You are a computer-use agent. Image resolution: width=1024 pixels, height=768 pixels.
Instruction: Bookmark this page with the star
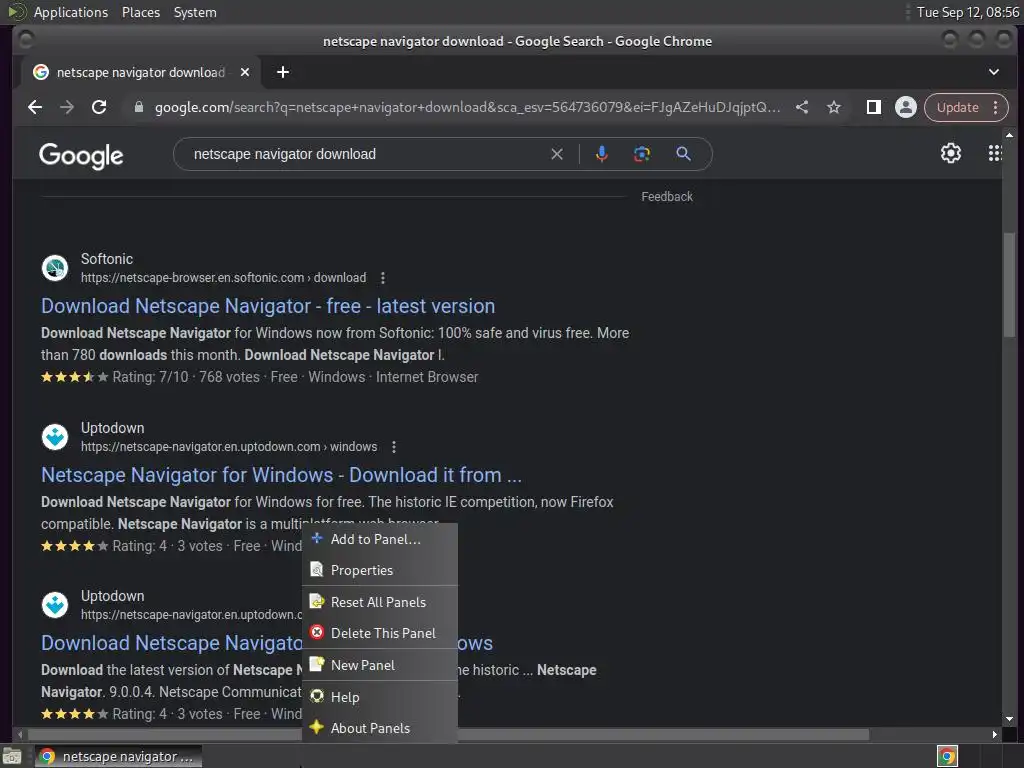click(833, 107)
